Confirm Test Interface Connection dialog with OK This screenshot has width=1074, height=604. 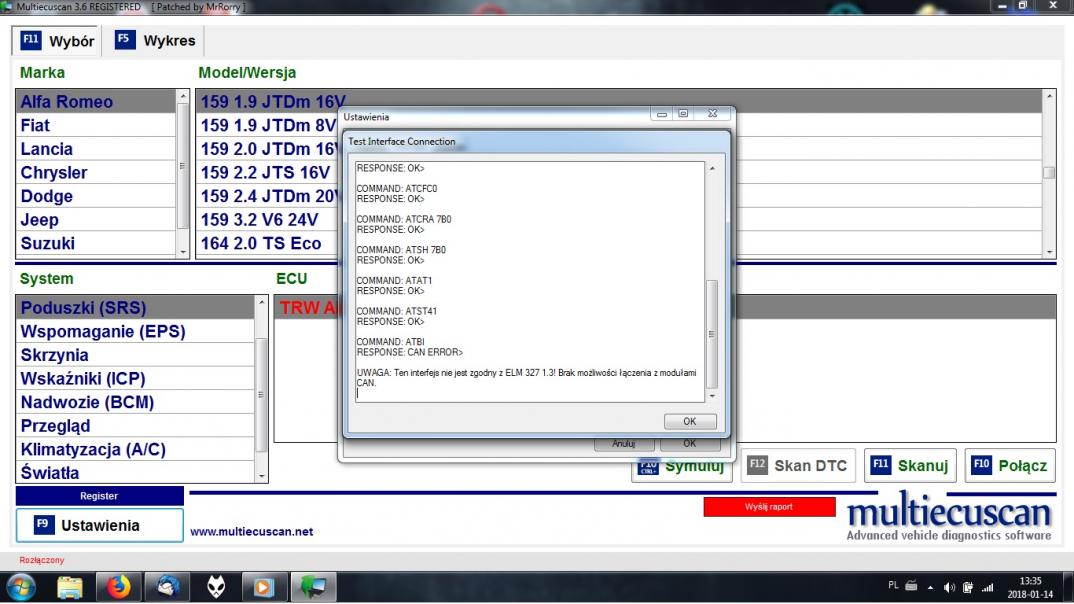coord(690,421)
